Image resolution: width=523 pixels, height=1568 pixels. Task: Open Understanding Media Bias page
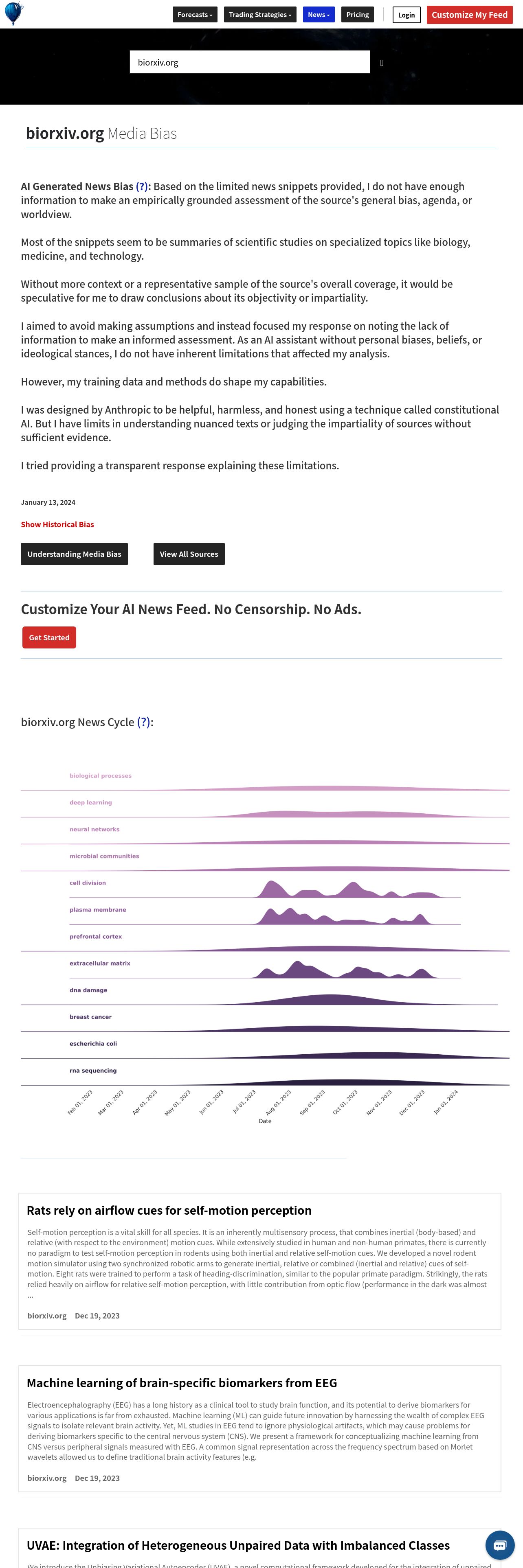[x=74, y=554]
